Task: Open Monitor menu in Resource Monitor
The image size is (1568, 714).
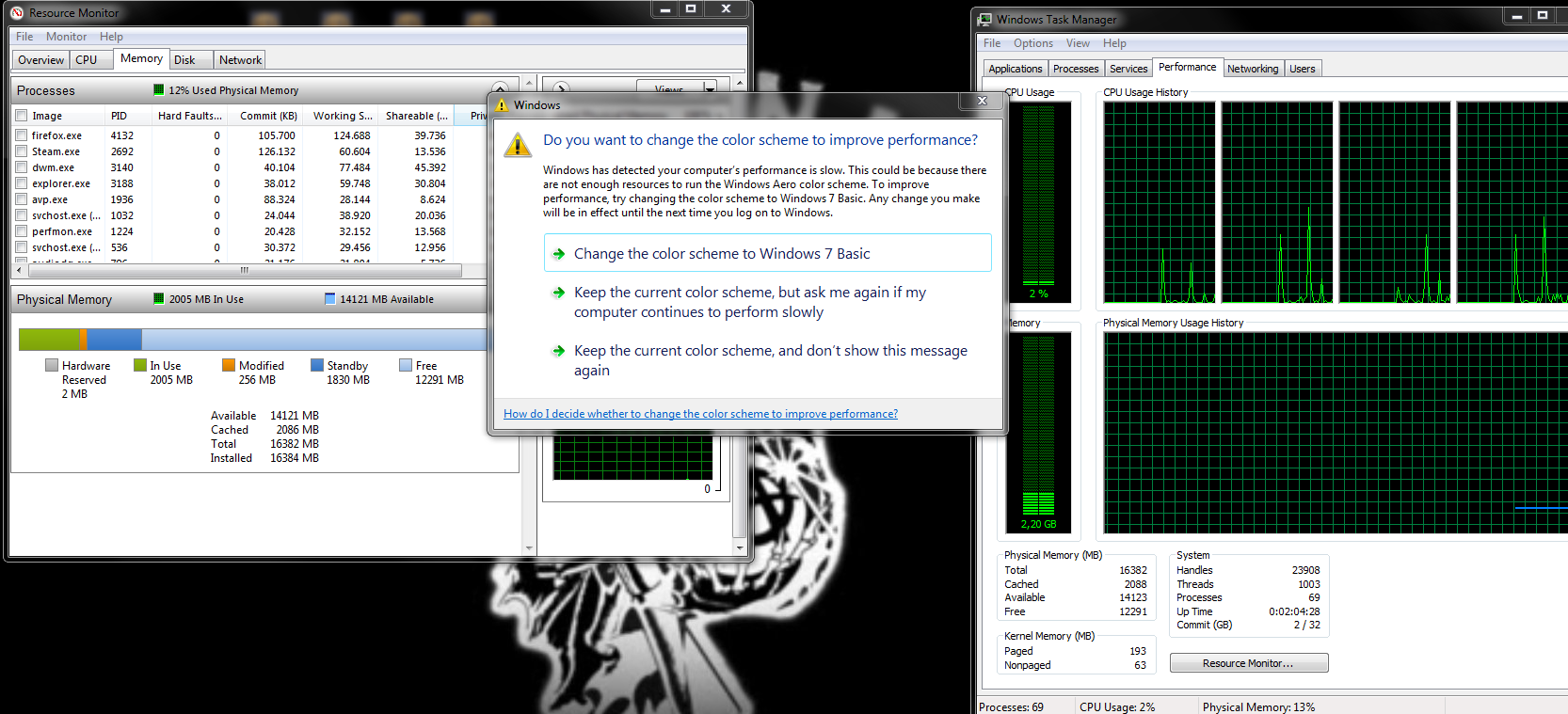Action: [66, 37]
